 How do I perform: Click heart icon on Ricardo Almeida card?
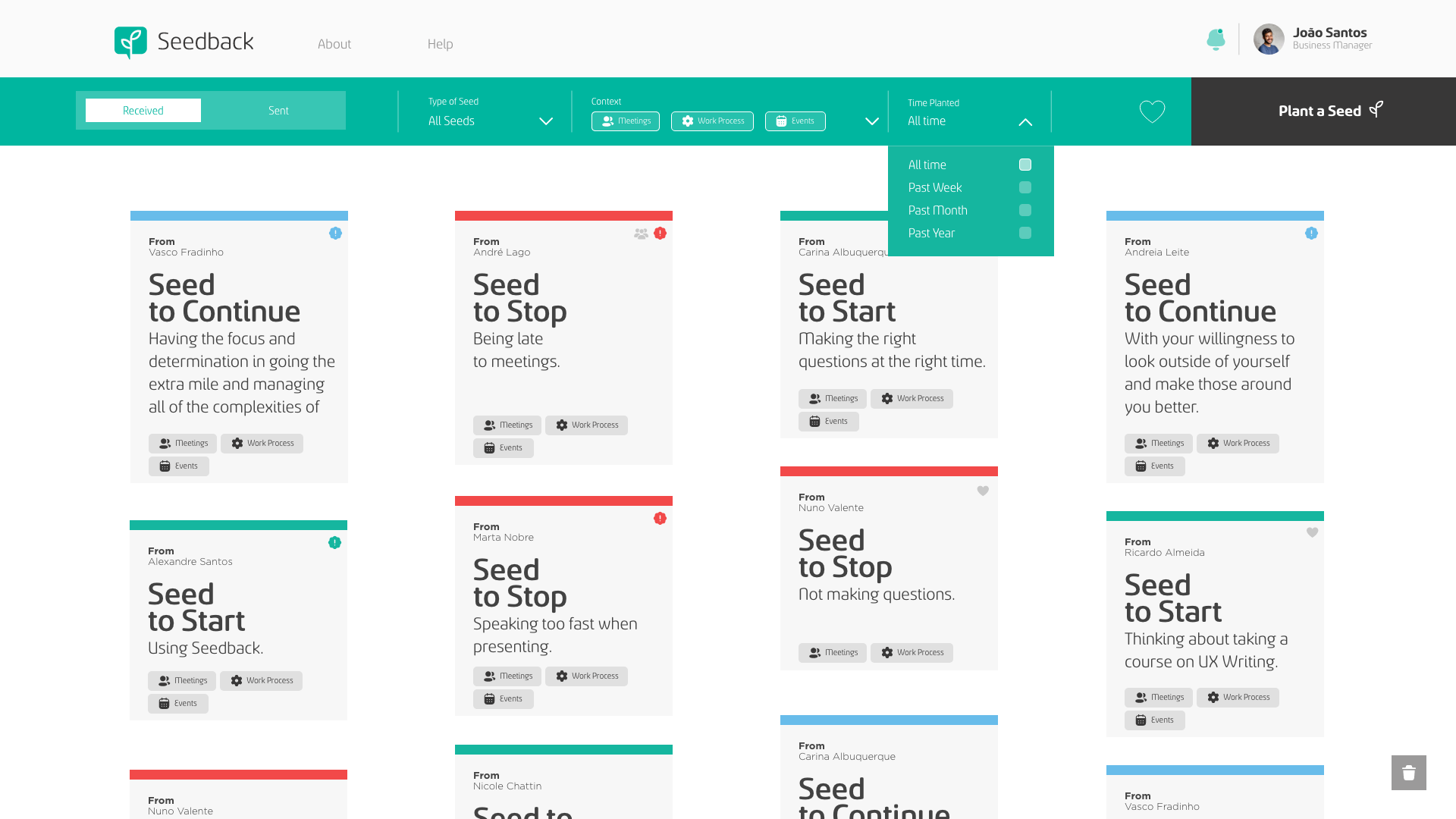(1312, 533)
